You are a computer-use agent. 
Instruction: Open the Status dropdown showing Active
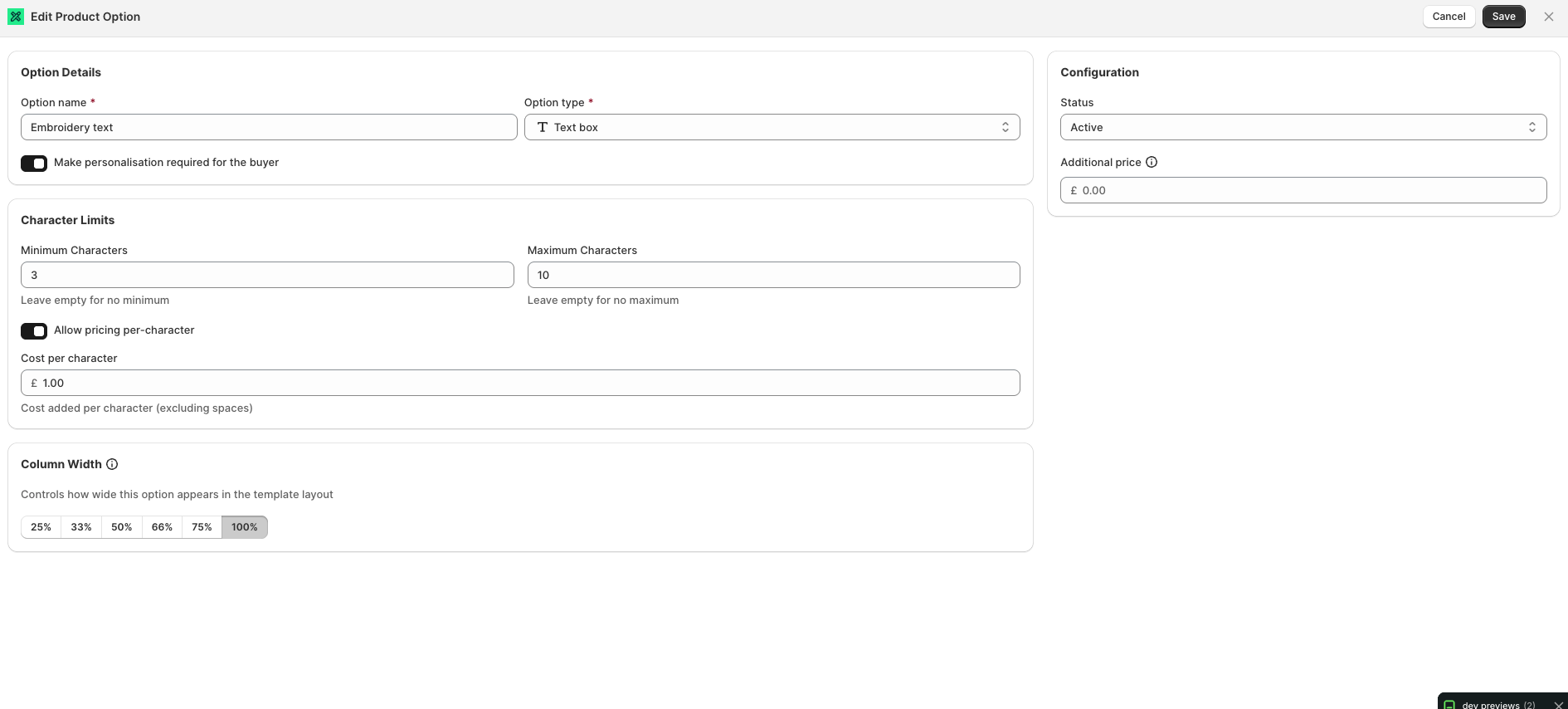[x=1303, y=127]
